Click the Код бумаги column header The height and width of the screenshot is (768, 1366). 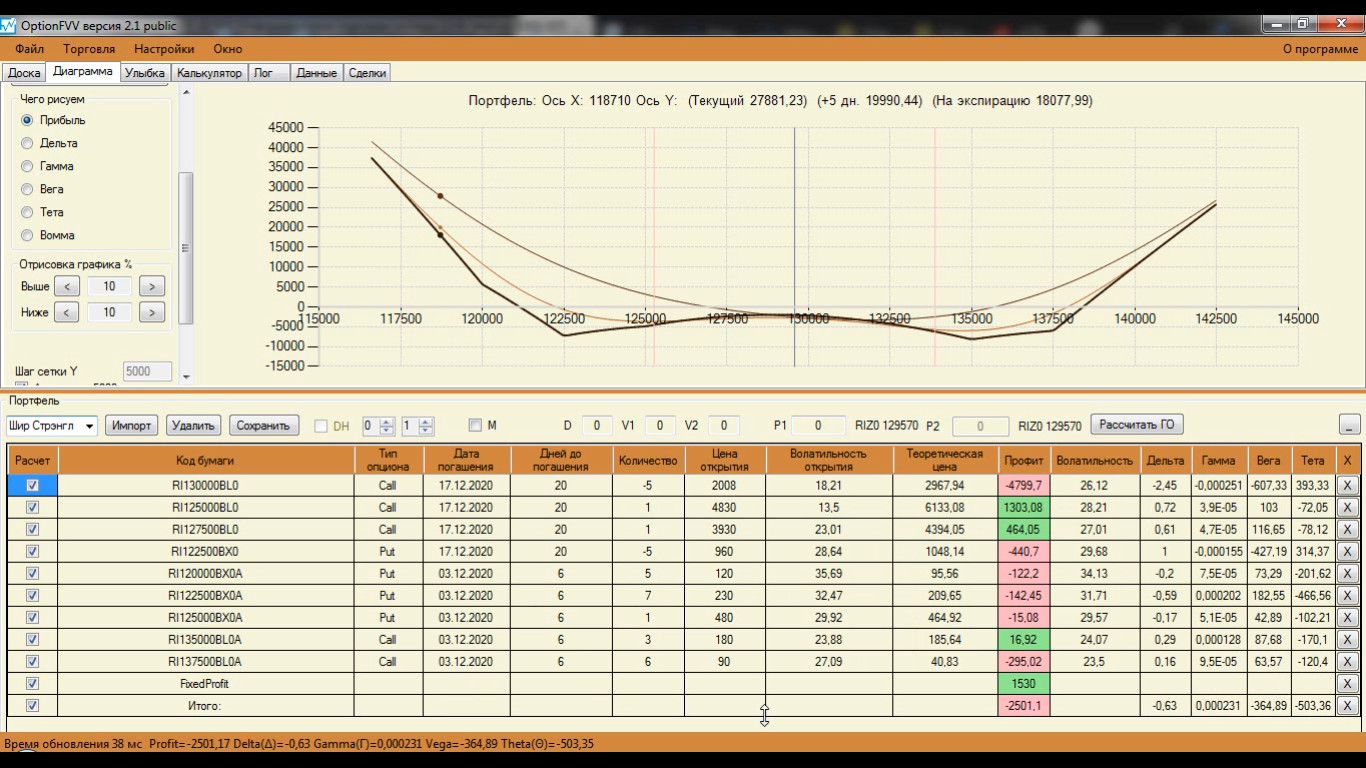[206, 460]
